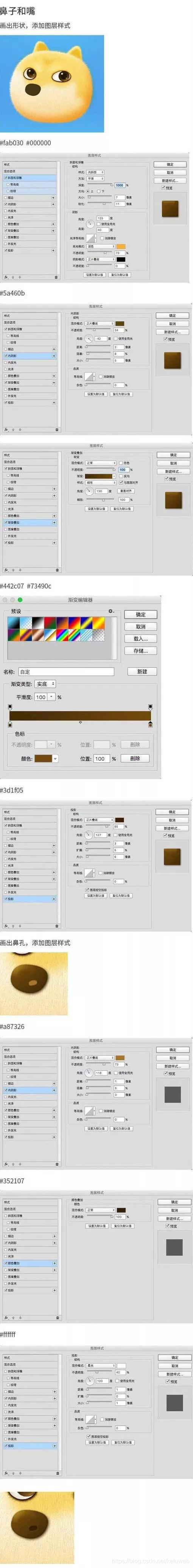Click fx icon in Gradient Overlay dialog

6,570
